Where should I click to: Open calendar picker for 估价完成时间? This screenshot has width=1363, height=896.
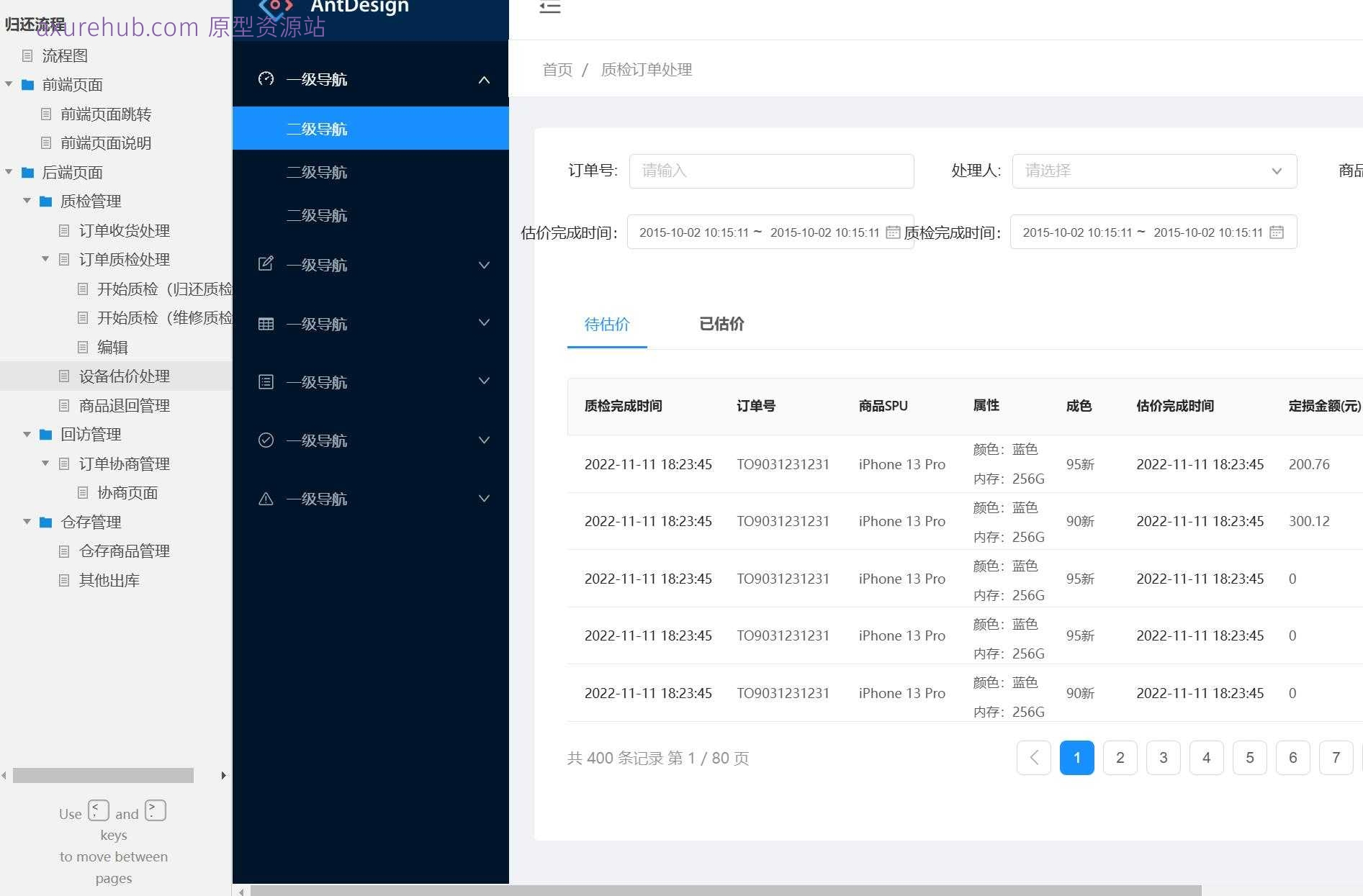coord(892,232)
